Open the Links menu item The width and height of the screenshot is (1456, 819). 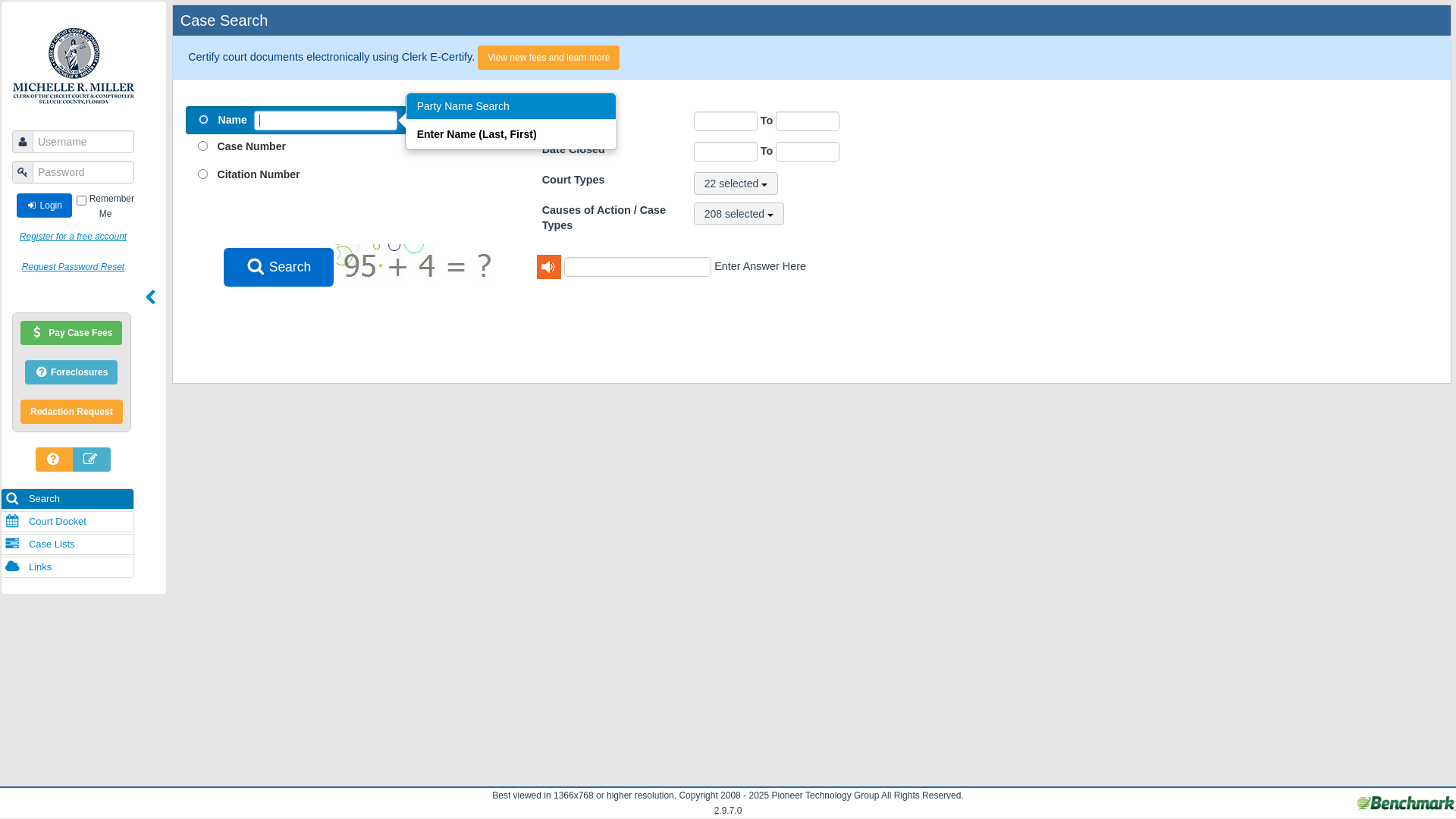pyautogui.click(x=67, y=567)
